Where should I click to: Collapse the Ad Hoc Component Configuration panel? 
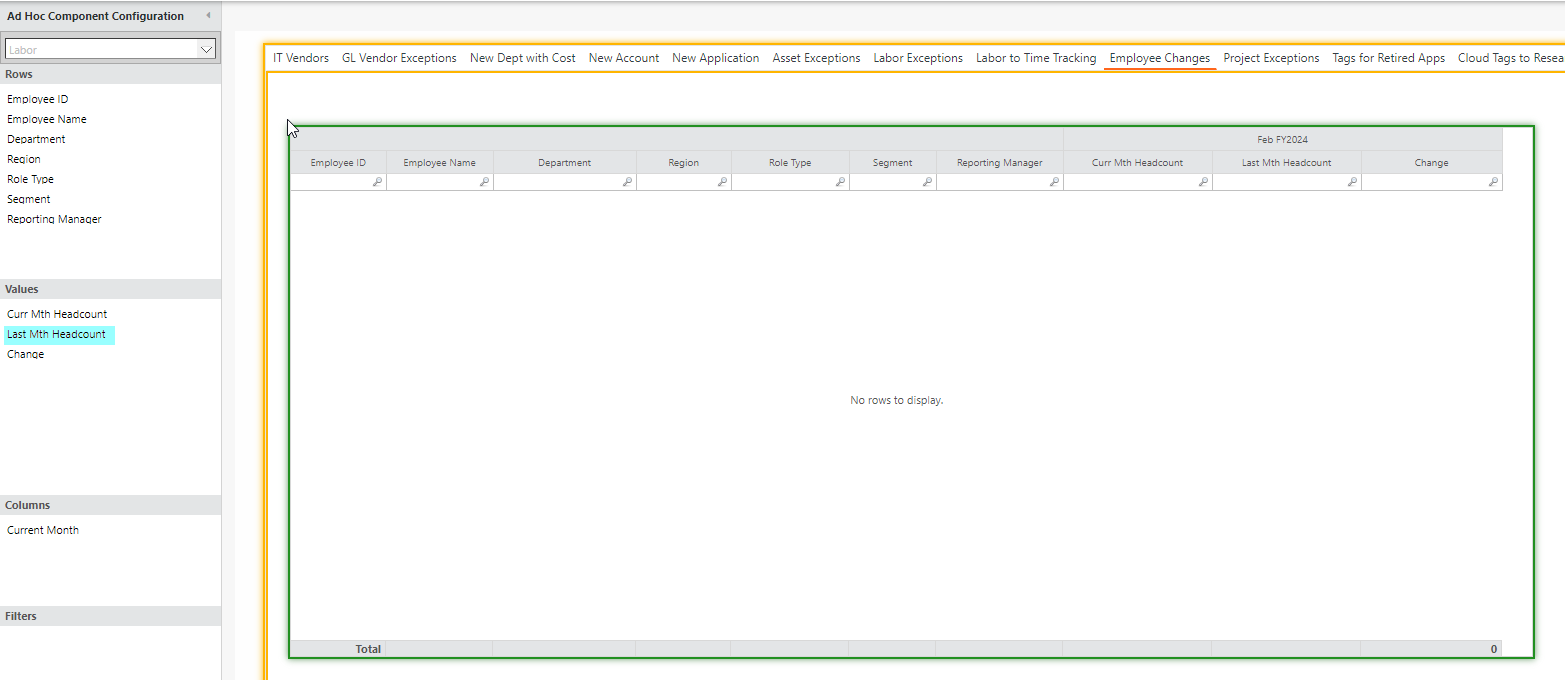click(209, 15)
